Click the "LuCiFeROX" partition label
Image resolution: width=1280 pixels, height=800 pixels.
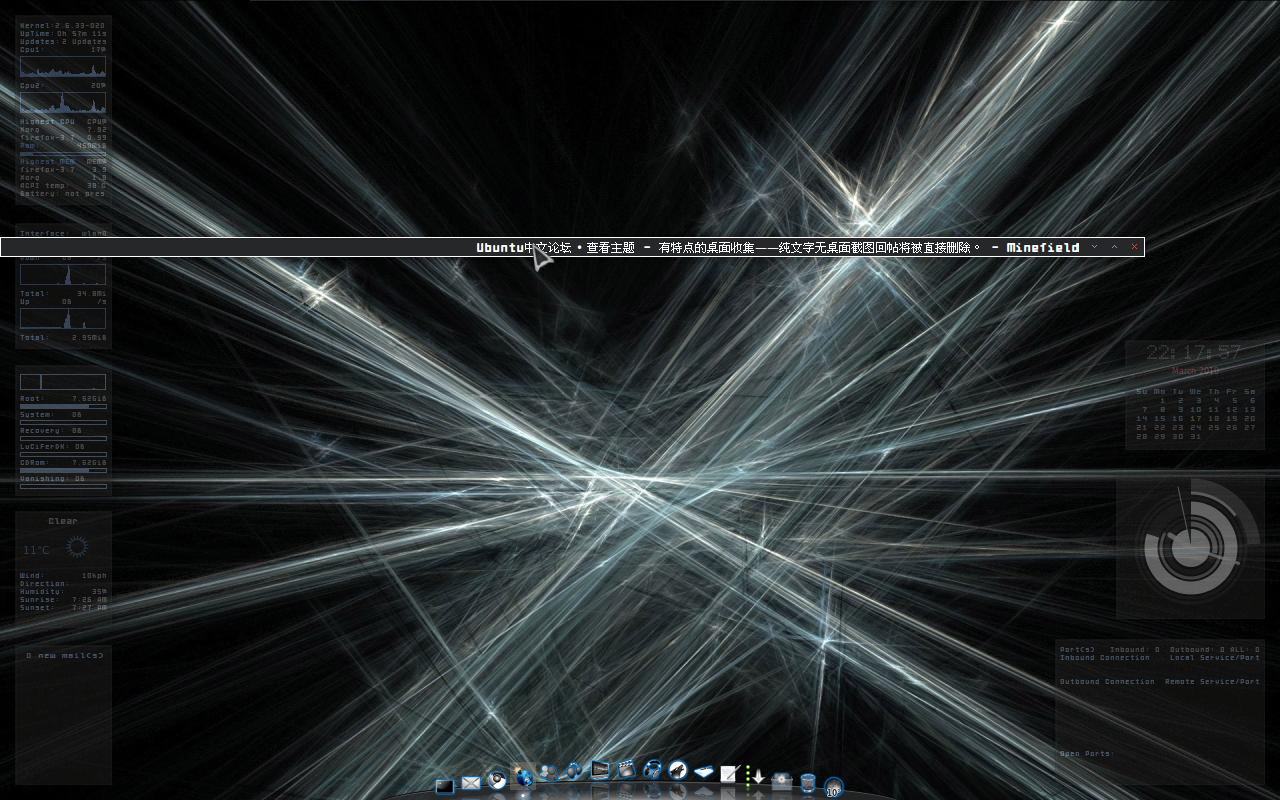pyautogui.click(x=43, y=446)
